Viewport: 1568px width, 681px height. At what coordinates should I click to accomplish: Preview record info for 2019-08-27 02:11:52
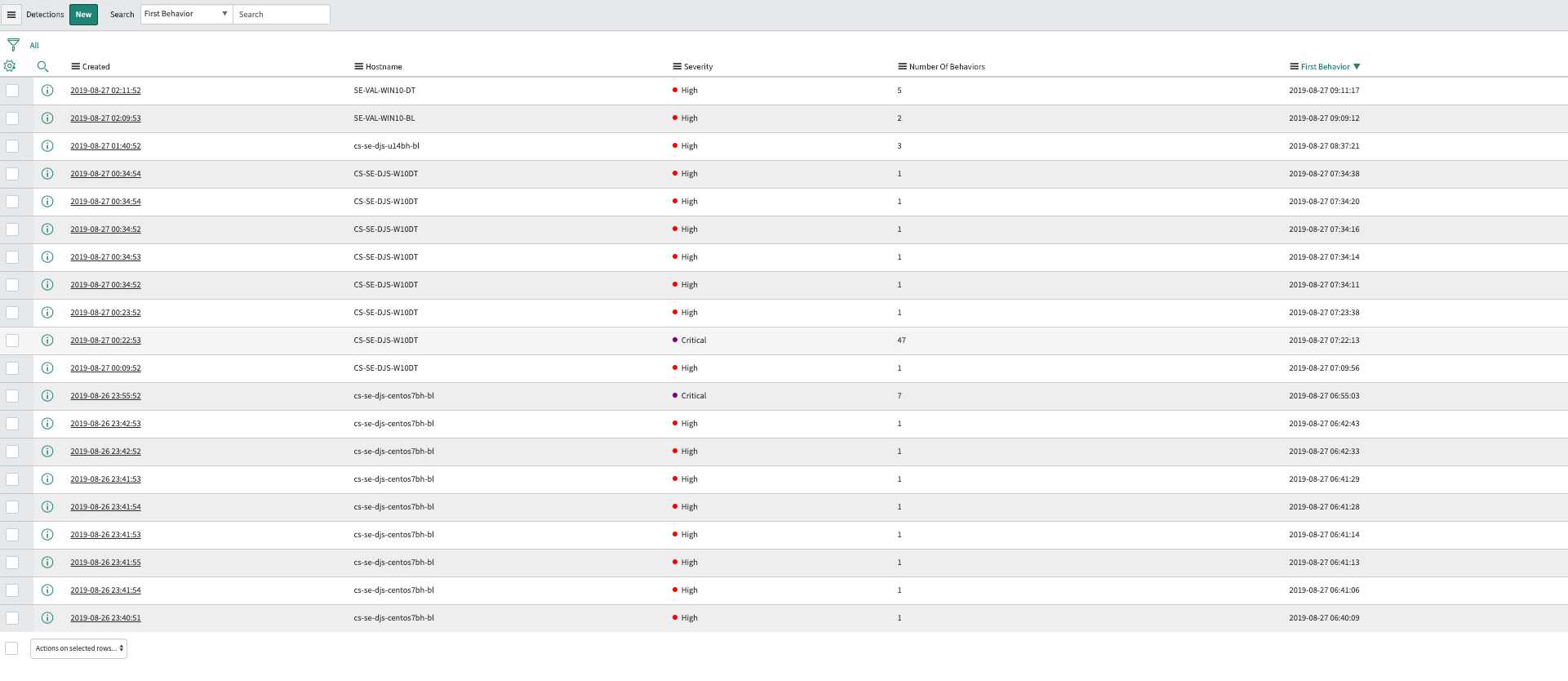point(47,91)
